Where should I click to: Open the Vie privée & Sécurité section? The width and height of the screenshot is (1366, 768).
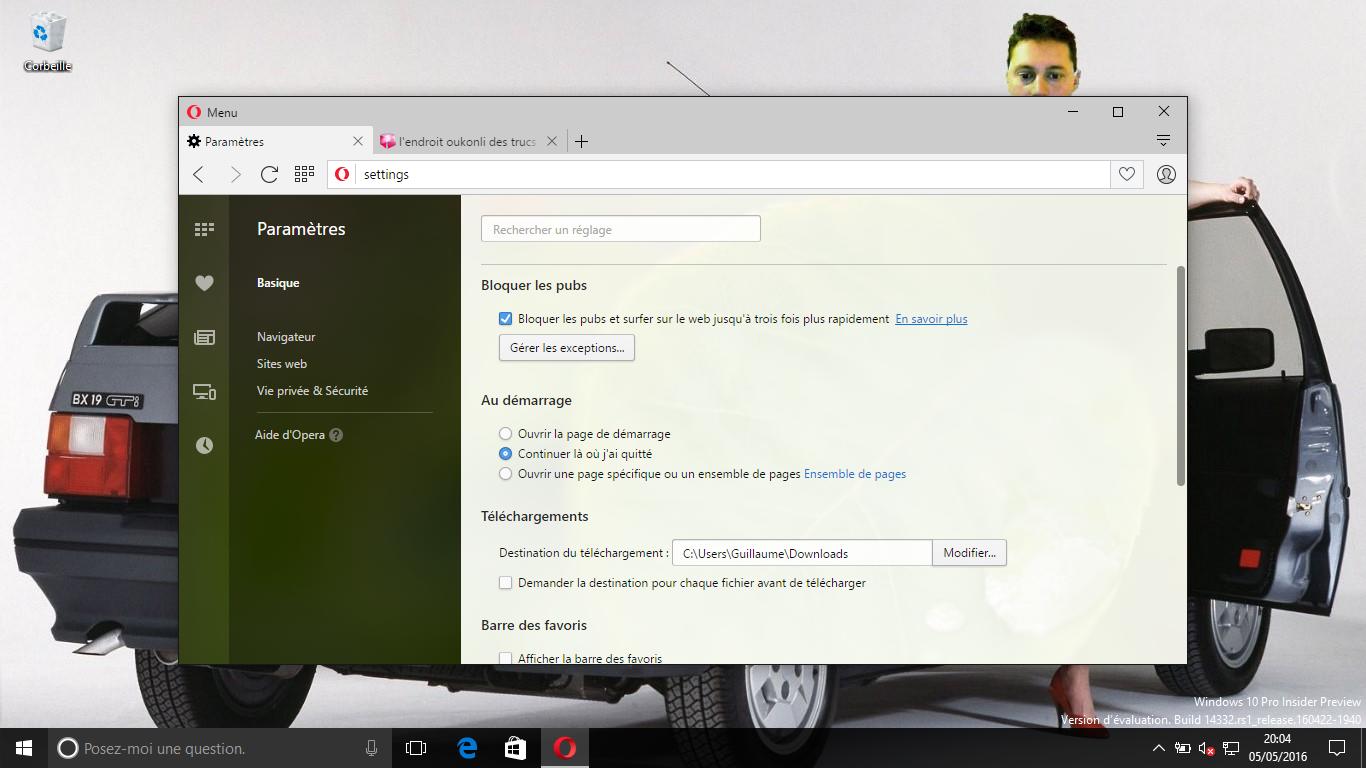[x=312, y=391]
